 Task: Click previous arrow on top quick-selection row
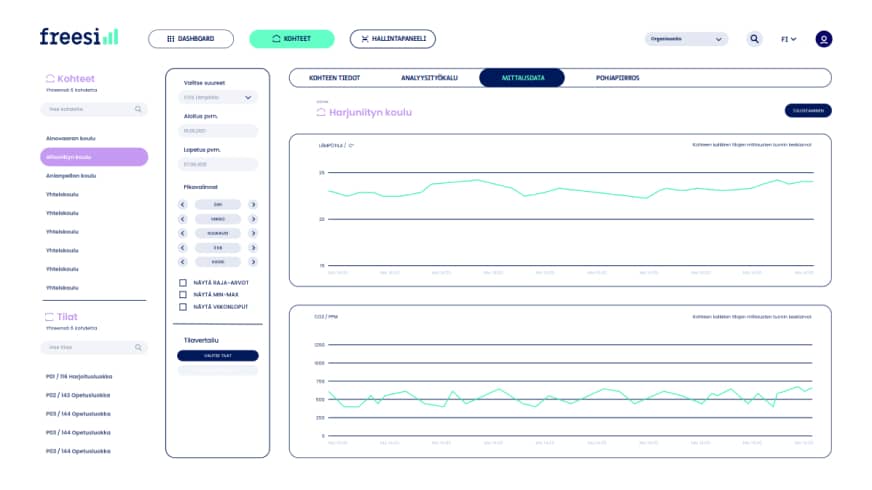pos(182,205)
